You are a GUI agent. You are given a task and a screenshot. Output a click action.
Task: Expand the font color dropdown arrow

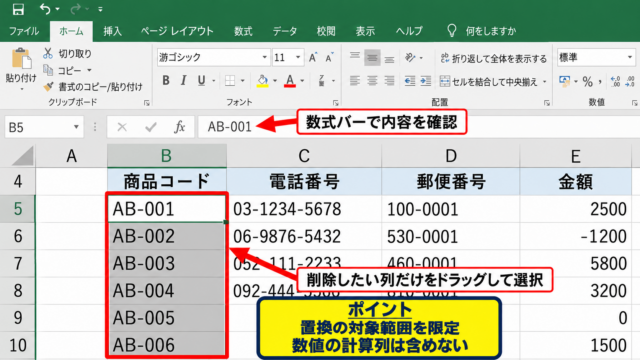pyautogui.click(x=302, y=81)
